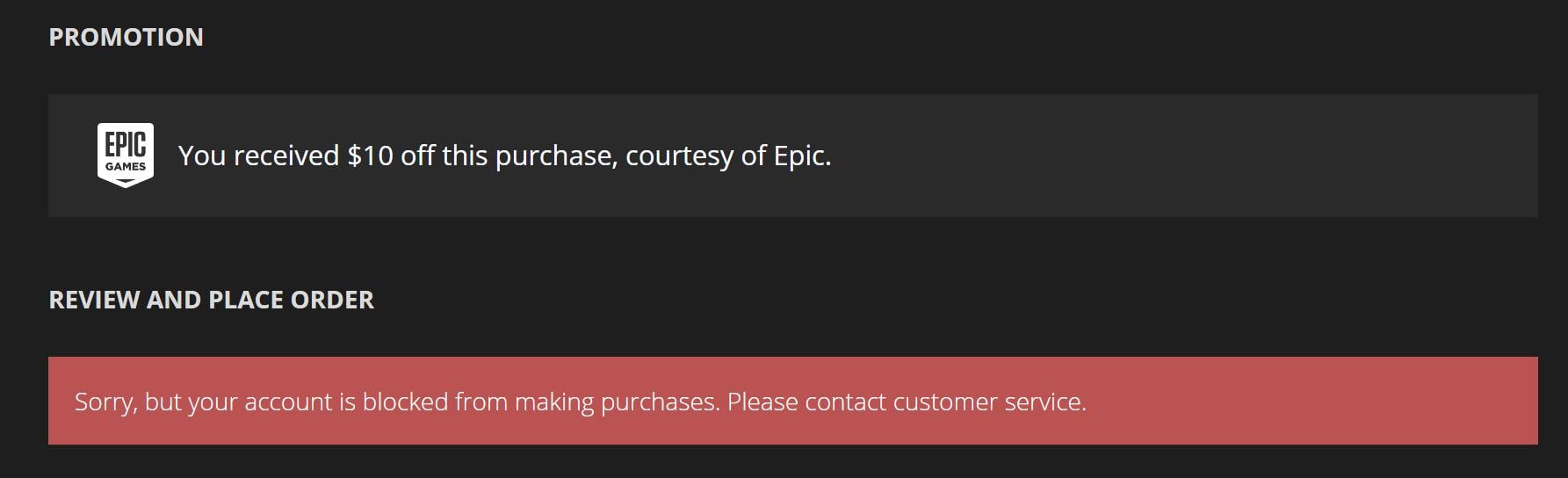Click the GAMES text in the logo
This screenshot has height=478, width=1568.
(x=126, y=166)
